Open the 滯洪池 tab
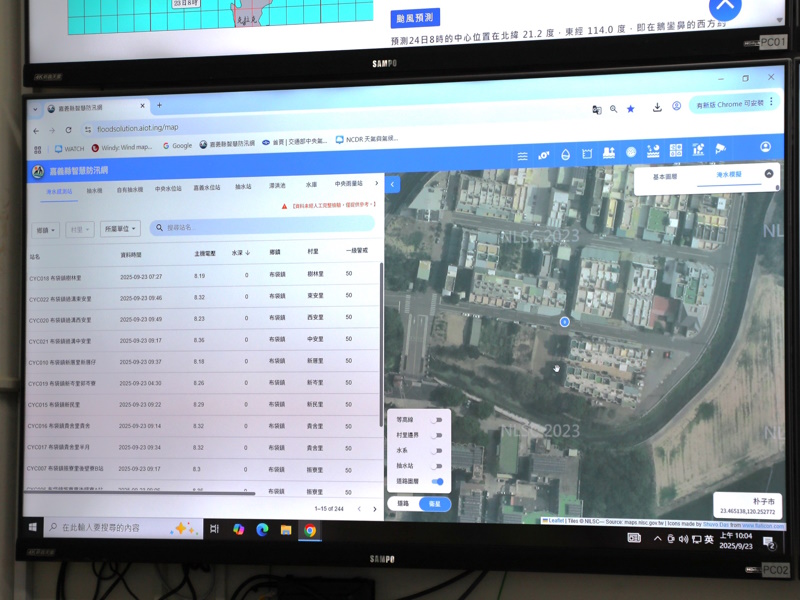 click(x=277, y=186)
